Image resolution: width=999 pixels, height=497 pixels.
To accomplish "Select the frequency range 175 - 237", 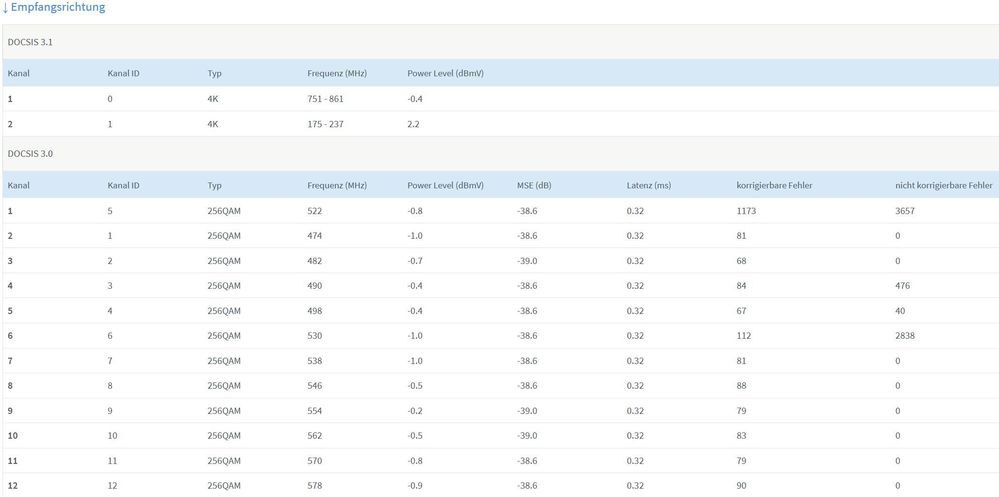I will [x=325, y=124].
